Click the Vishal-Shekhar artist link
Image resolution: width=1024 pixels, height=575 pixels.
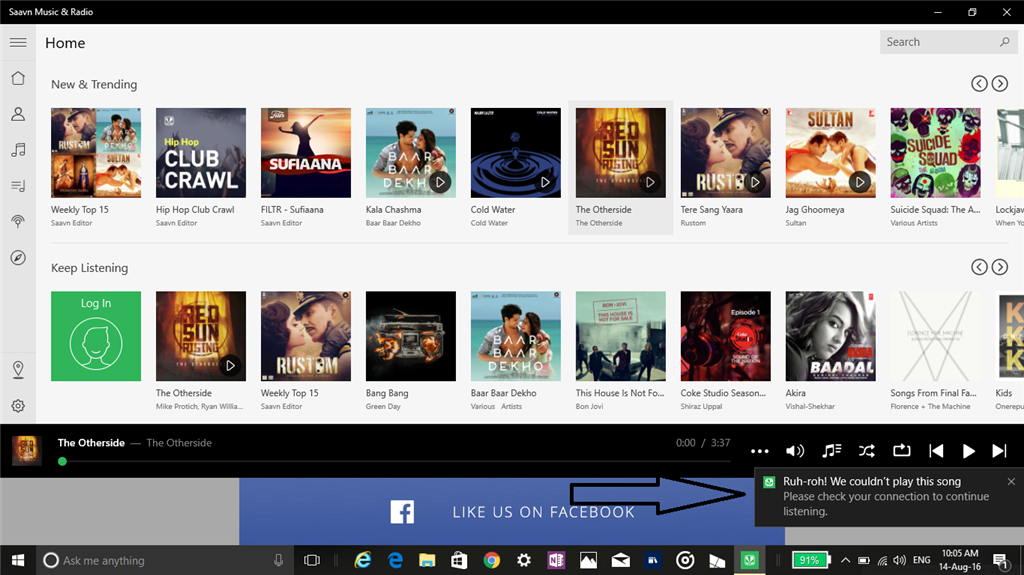point(810,406)
